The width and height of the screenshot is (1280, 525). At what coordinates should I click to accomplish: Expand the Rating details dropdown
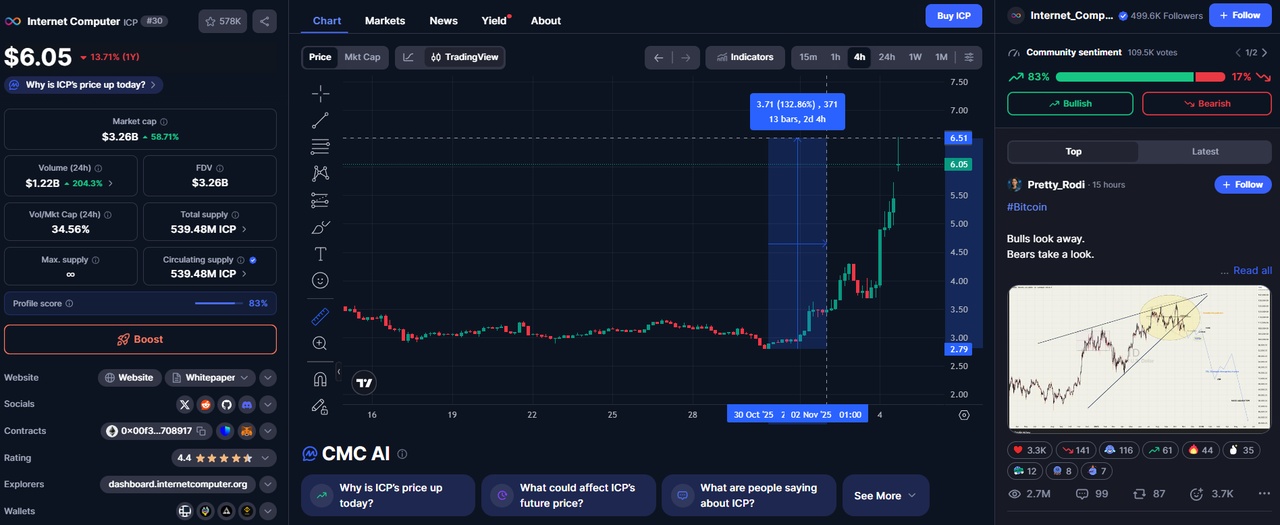[x=268, y=458]
